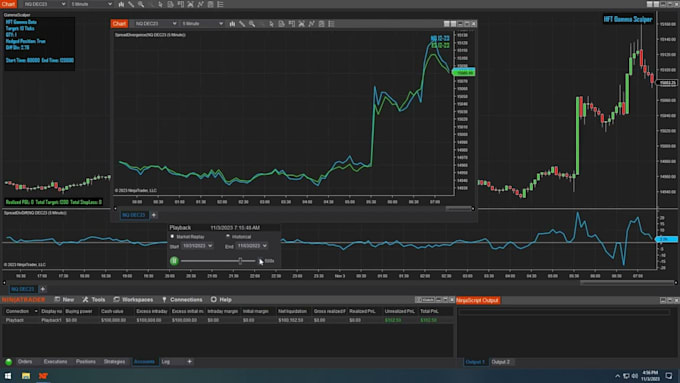Sort by the Cash value column header
680x383 pixels.
115,311
